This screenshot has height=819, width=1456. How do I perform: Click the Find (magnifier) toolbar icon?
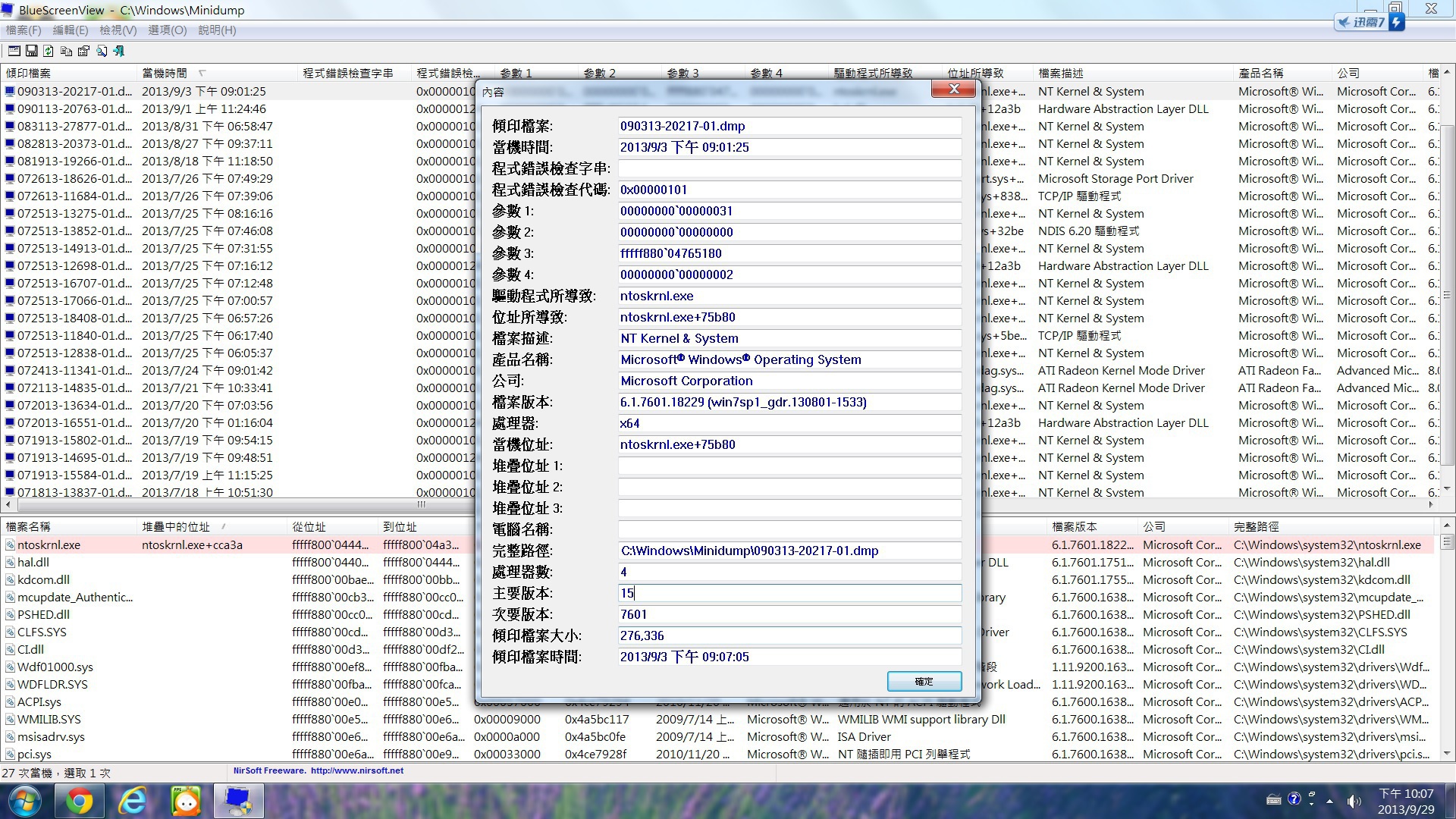[101, 51]
